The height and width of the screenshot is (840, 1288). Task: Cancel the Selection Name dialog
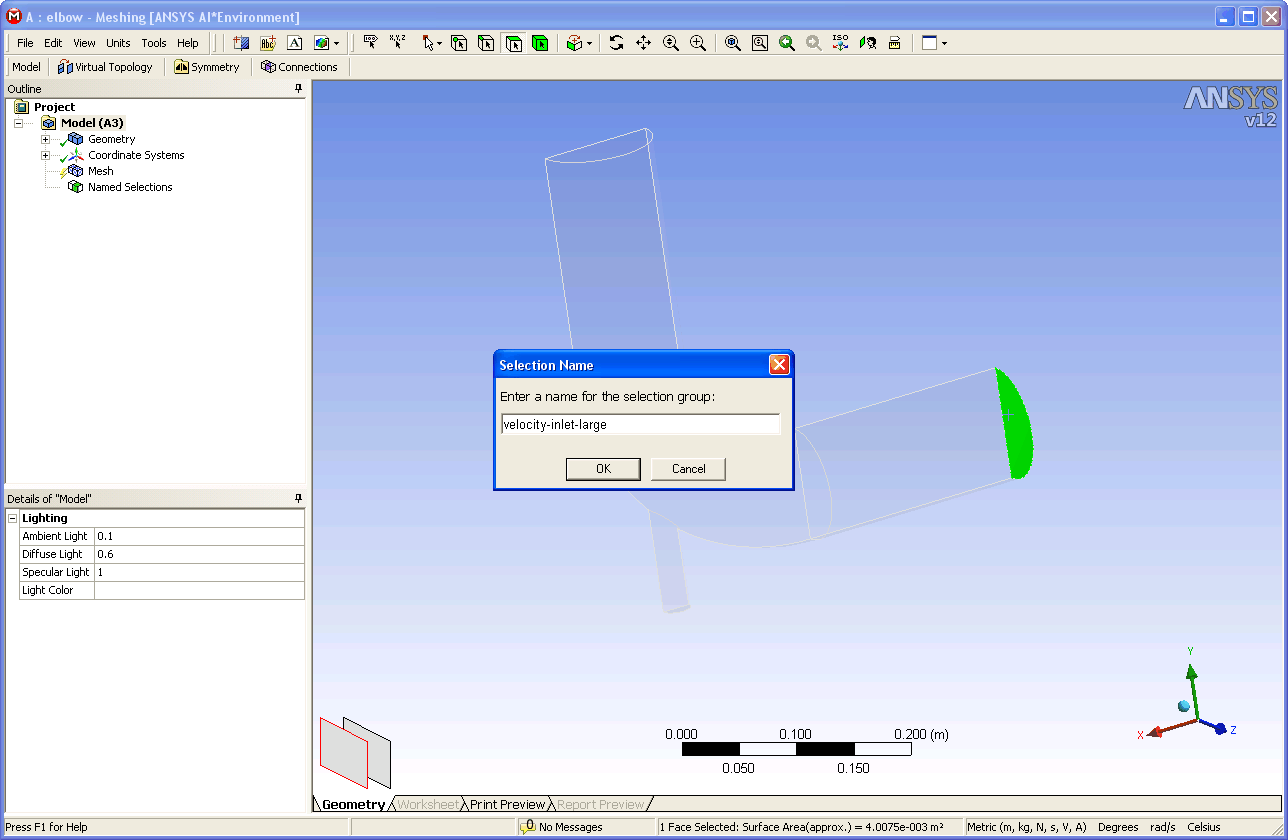point(688,469)
